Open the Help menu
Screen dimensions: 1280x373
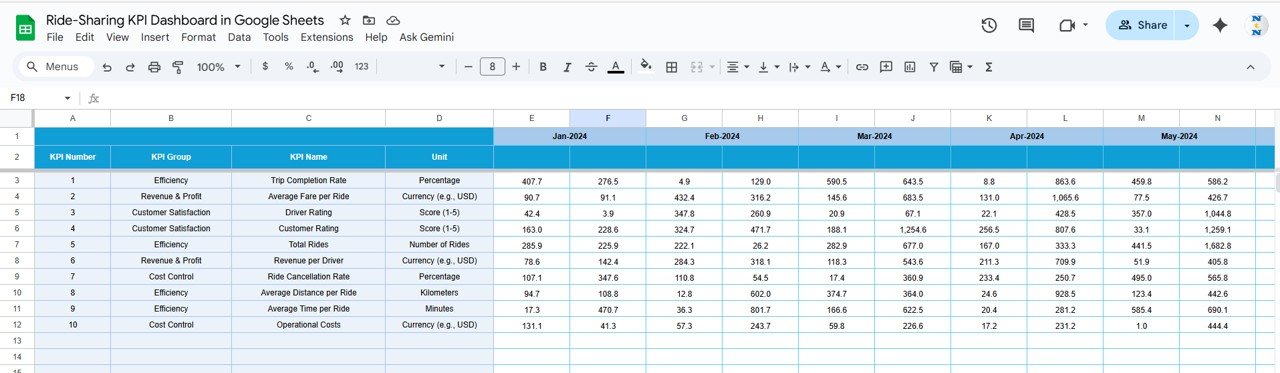click(x=376, y=37)
